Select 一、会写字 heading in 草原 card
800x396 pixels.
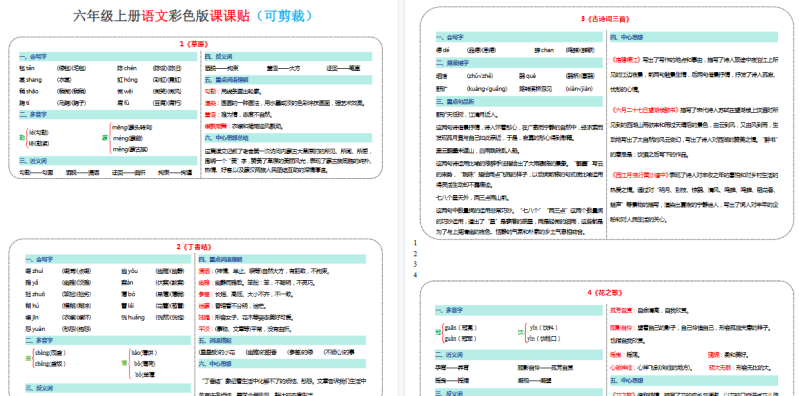pos(32,57)
